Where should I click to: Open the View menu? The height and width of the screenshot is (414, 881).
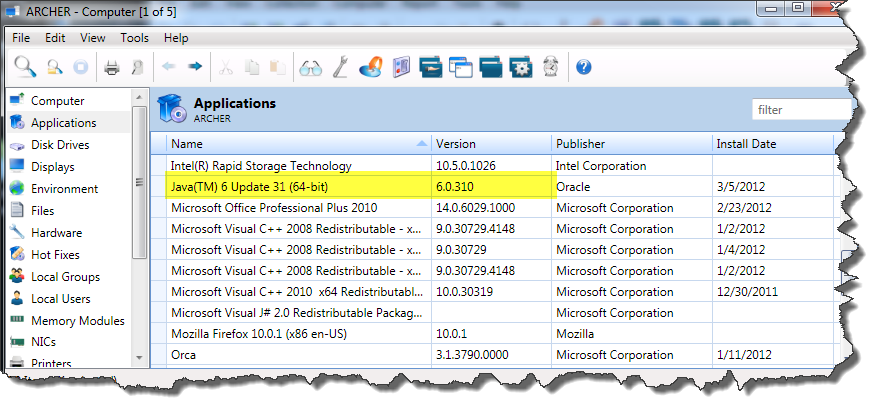(93, 38)
